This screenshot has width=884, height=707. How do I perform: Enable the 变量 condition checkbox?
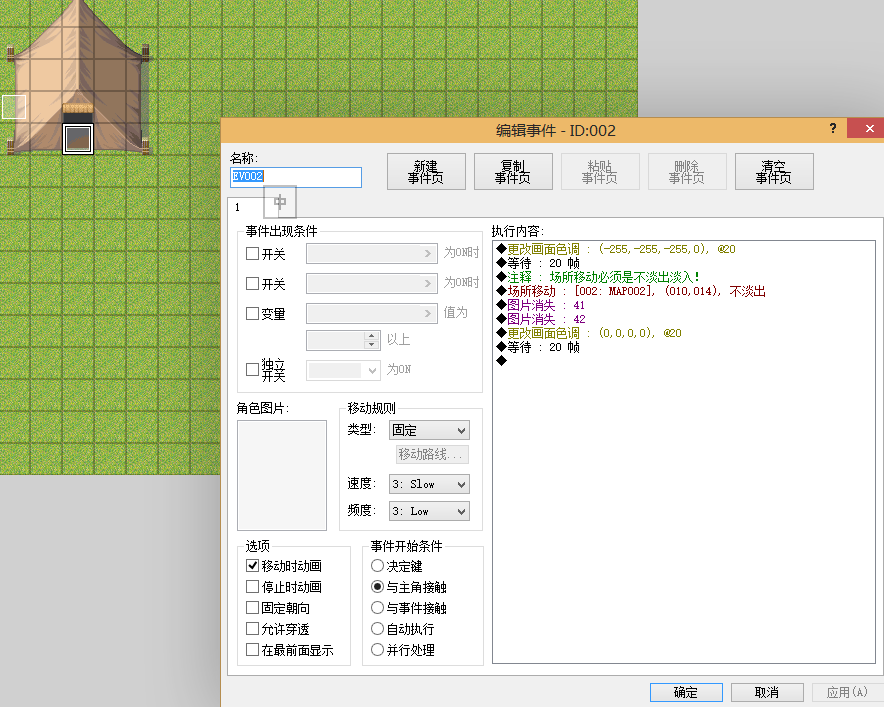point(253,313)
